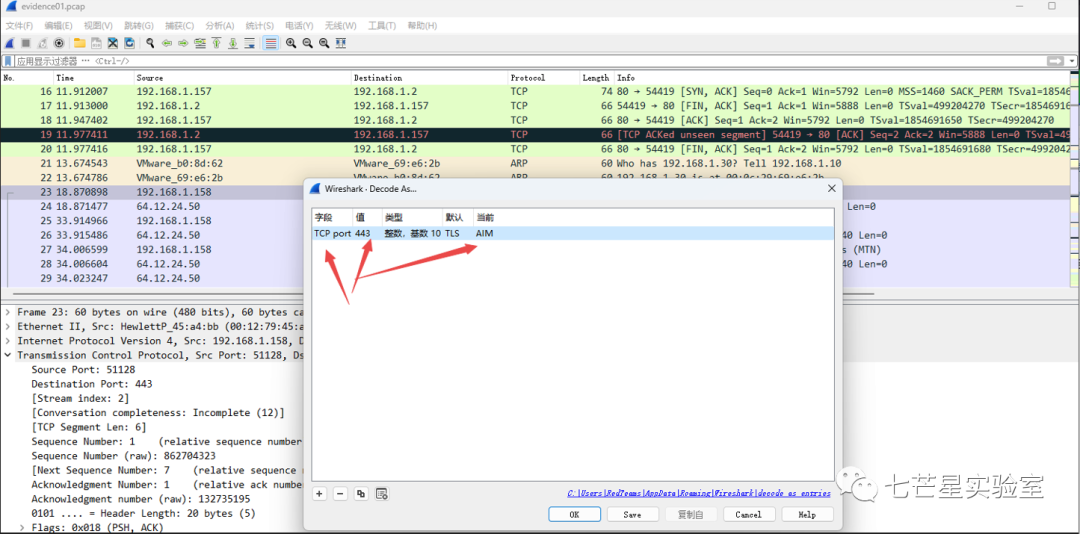This screenshot has width=1080, height=534.
Task: Click the Protocol column header
Action: [543, 78]
